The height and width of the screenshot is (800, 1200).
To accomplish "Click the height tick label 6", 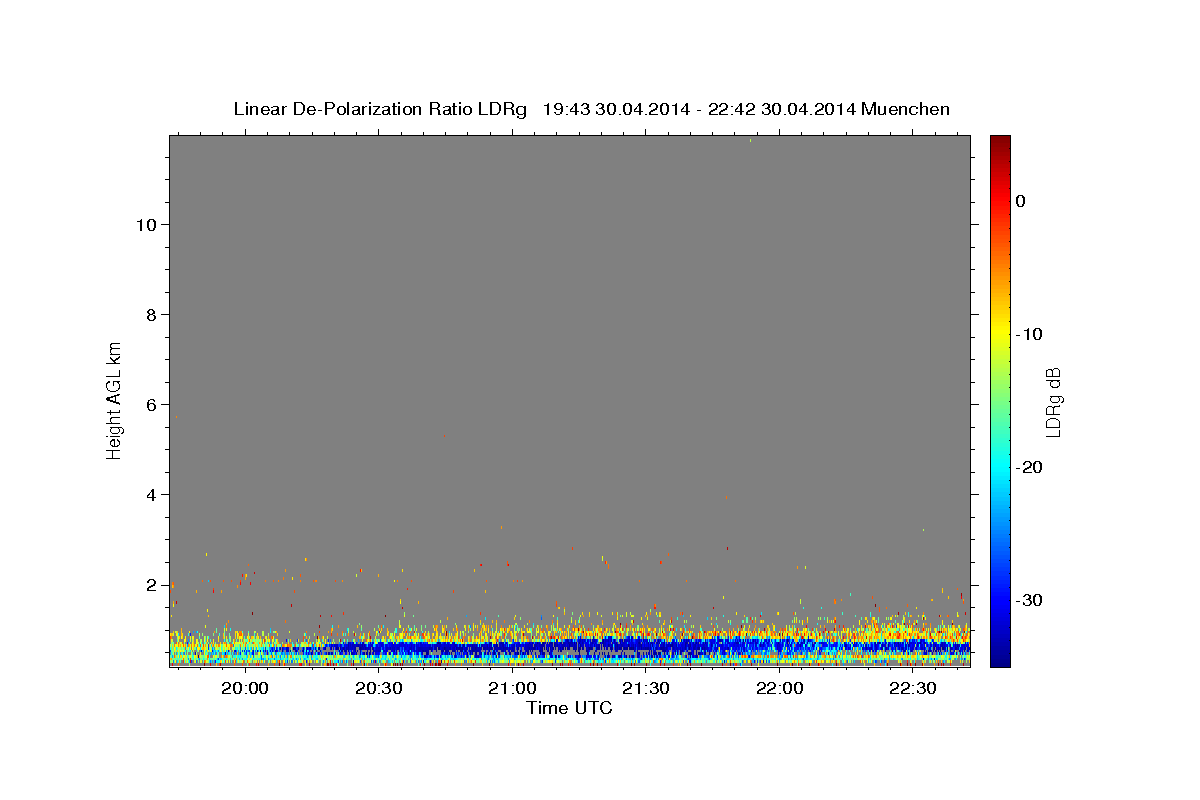I will 151,405.
